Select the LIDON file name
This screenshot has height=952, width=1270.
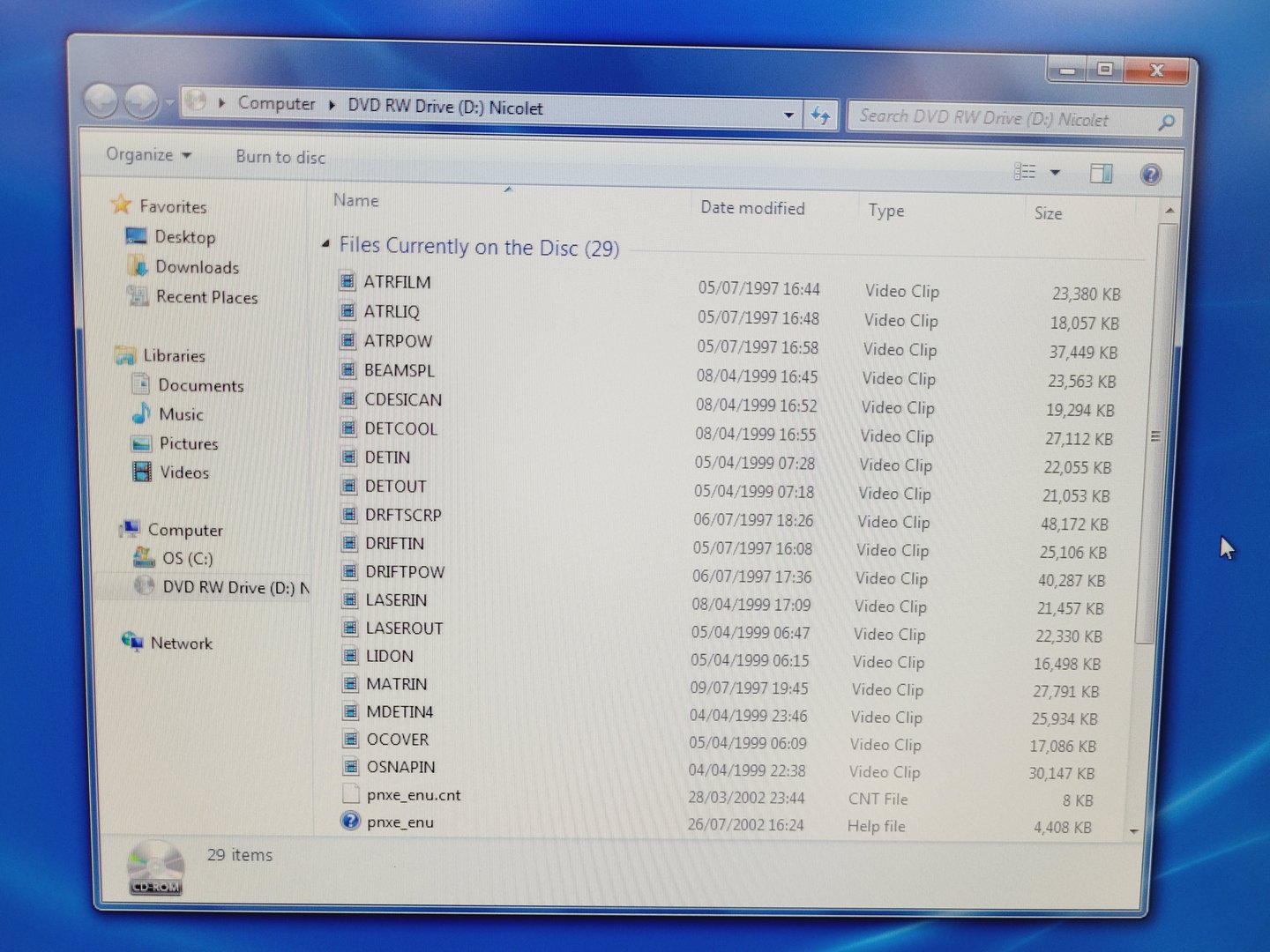tap(389, 656)
